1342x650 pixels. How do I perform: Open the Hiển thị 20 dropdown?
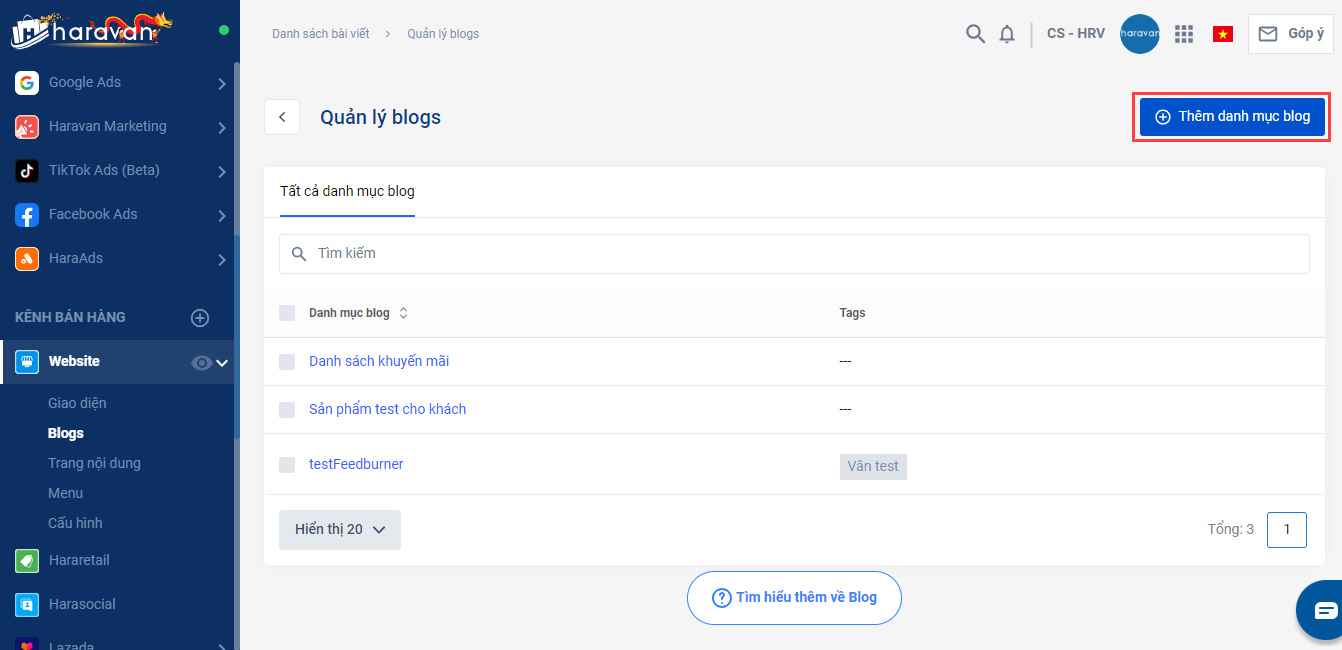[340, 530]
